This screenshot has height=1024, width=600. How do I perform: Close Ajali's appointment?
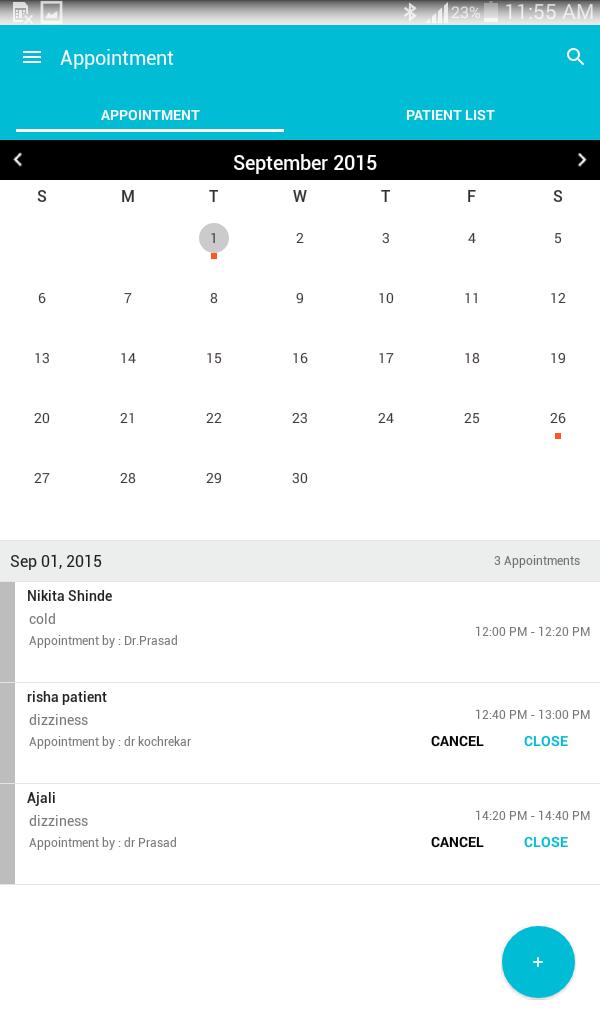(546, 842)
